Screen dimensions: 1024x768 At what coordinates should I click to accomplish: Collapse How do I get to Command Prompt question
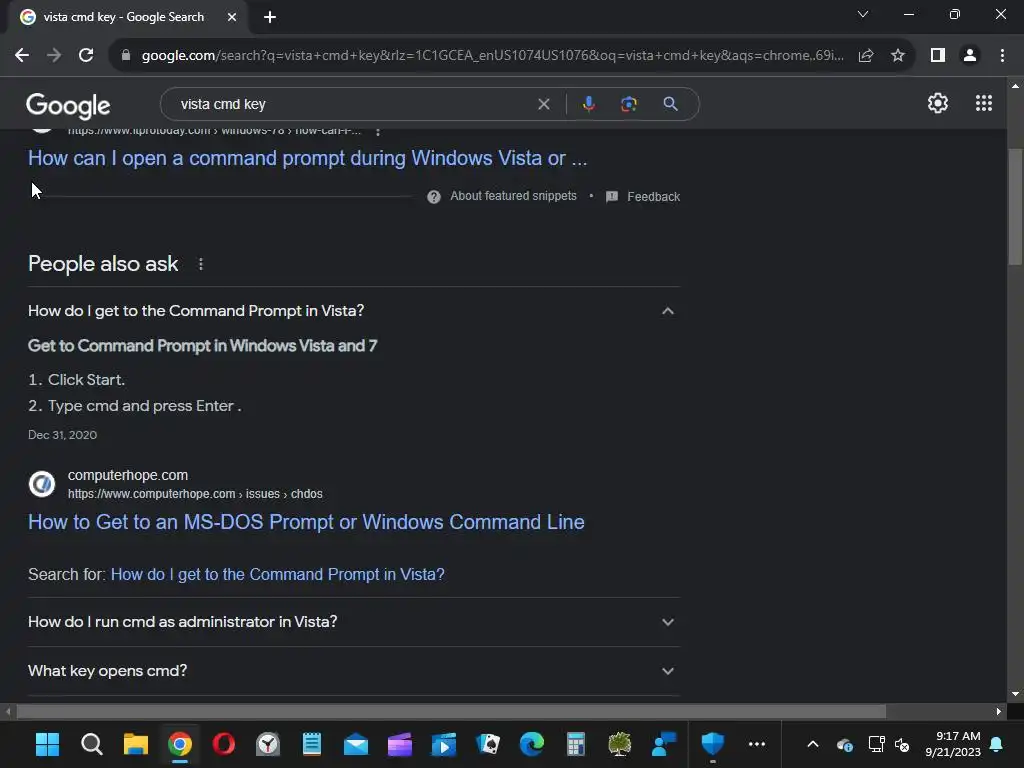[x=354, y=311]
